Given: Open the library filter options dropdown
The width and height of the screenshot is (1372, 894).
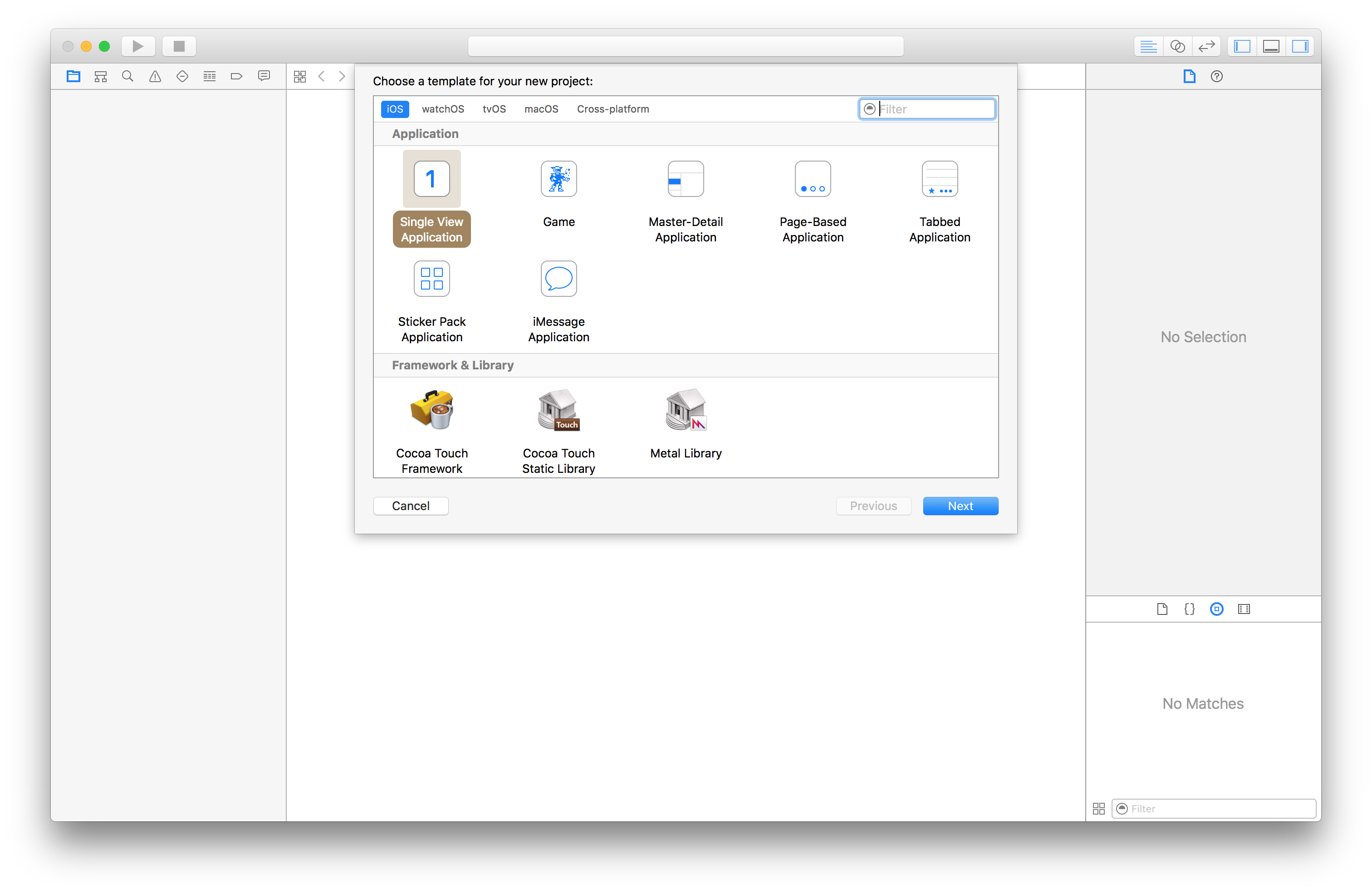Looking at the screenshot, I should click(x=1122, y=809).
